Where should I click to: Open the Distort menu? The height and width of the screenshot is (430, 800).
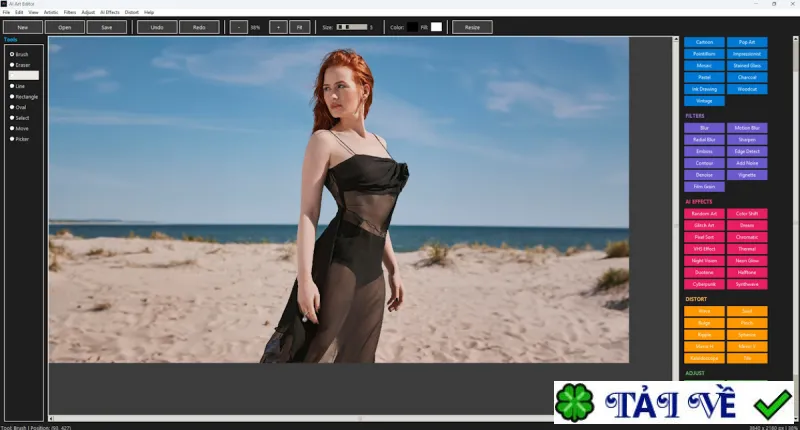tap(132, 12)
